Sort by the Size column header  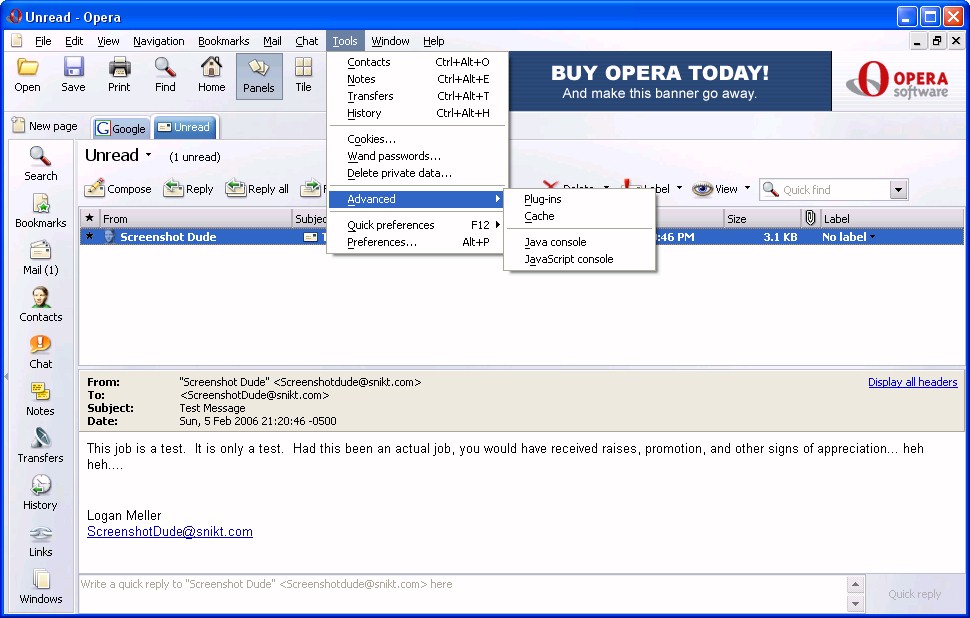coord(762,218)
